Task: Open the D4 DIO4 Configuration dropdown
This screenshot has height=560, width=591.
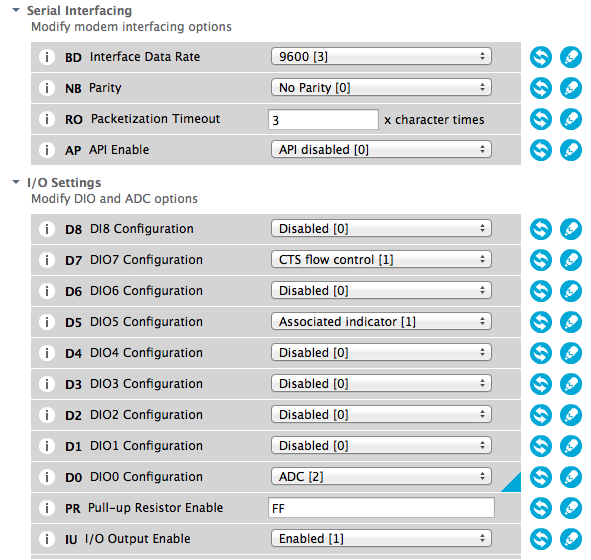Action: 381,353
